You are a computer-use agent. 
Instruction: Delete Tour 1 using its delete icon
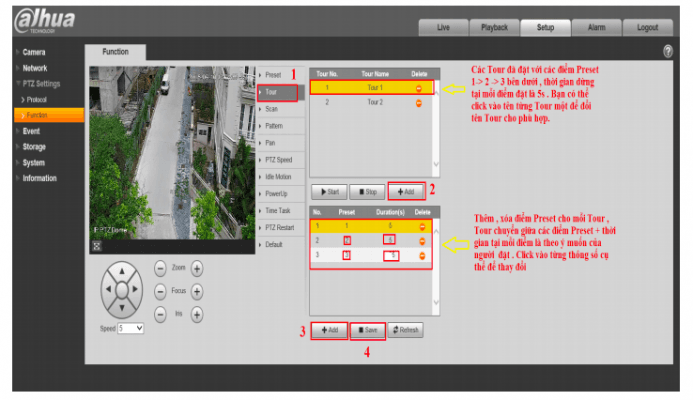tap(419, 88)
